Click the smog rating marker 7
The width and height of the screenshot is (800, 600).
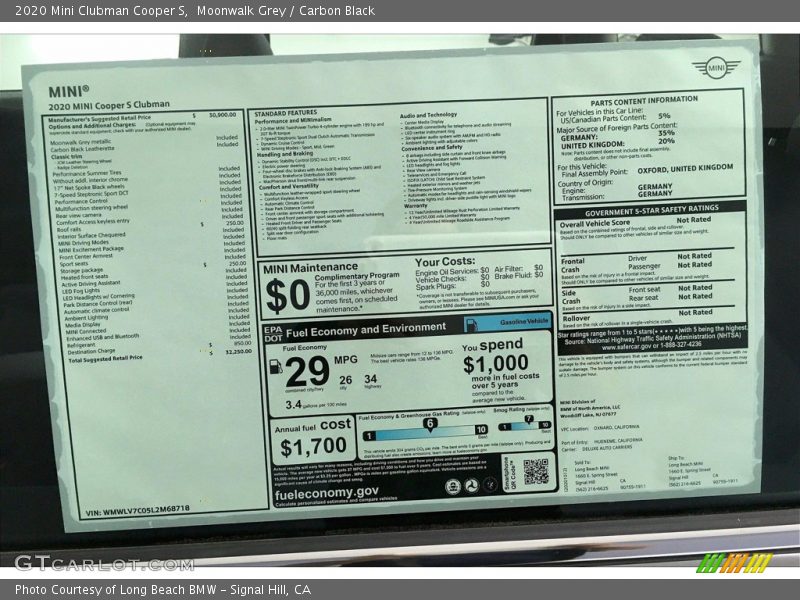(x=529, y=419)
